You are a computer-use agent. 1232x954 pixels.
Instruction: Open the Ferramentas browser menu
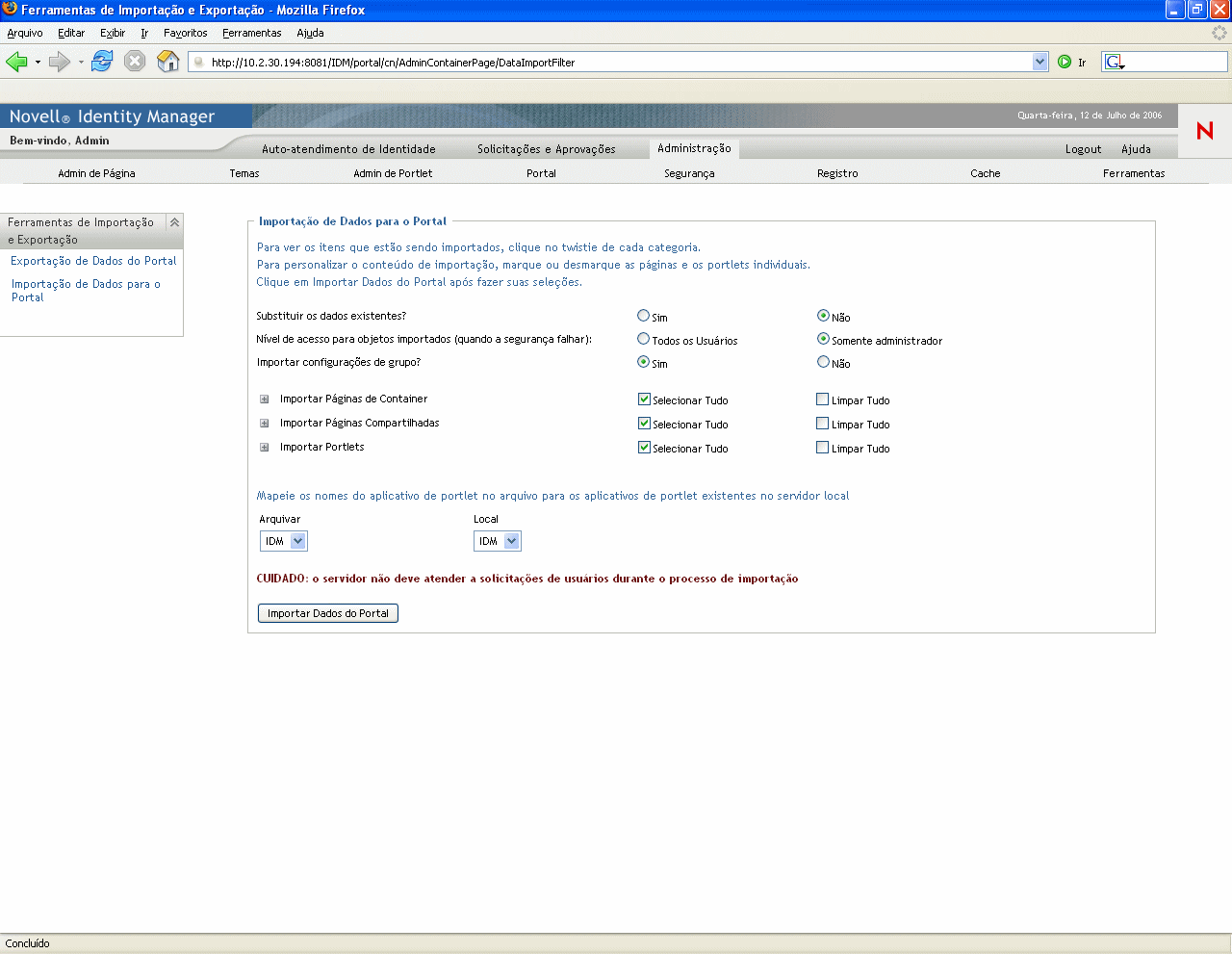[252, 33]
